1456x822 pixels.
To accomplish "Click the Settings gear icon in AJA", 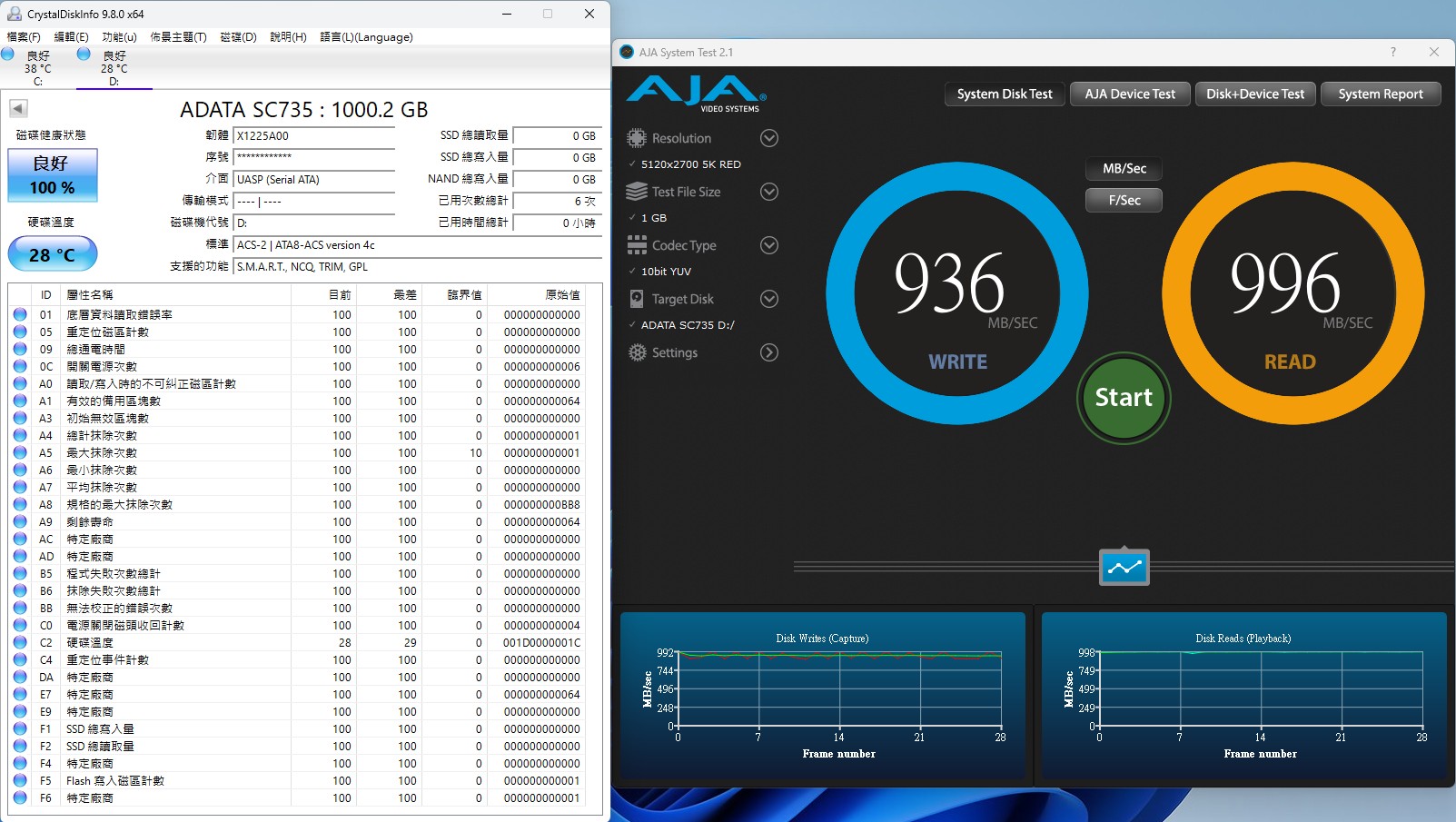I will point(638,352).
